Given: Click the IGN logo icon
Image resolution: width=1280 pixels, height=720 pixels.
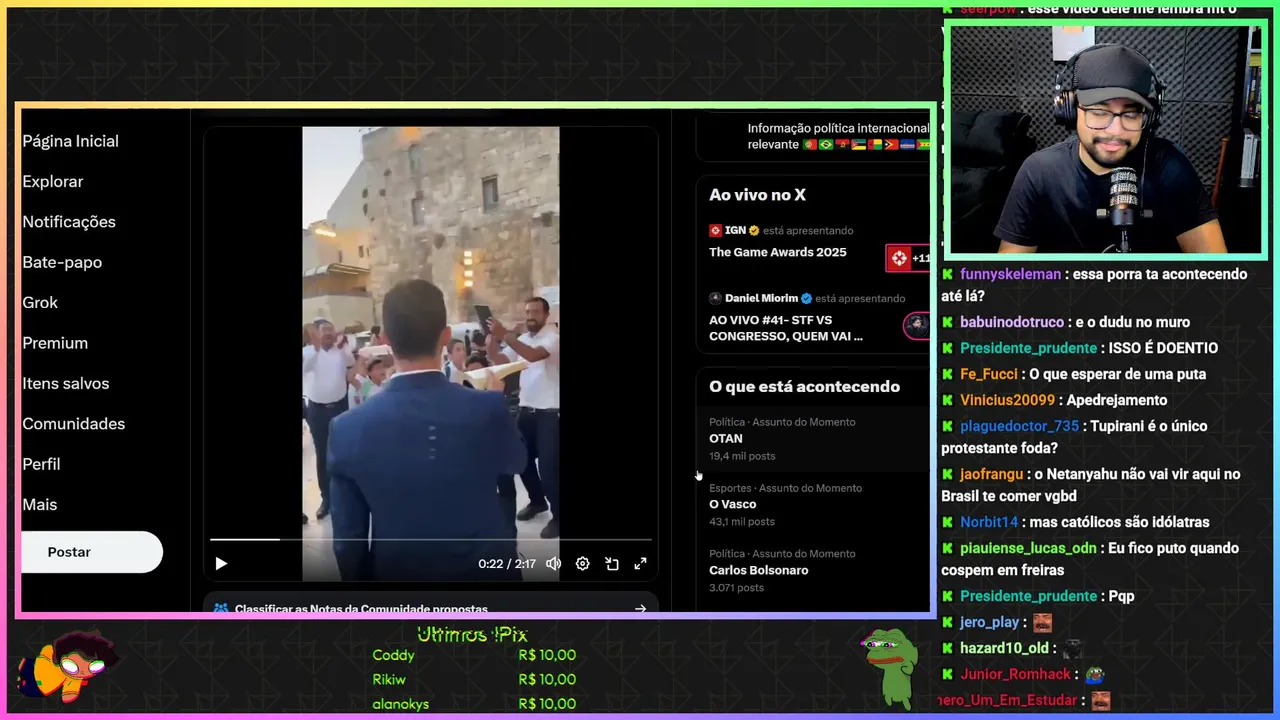Looking at the screenshot, I should pyautogui.click(x=715, y=230).
